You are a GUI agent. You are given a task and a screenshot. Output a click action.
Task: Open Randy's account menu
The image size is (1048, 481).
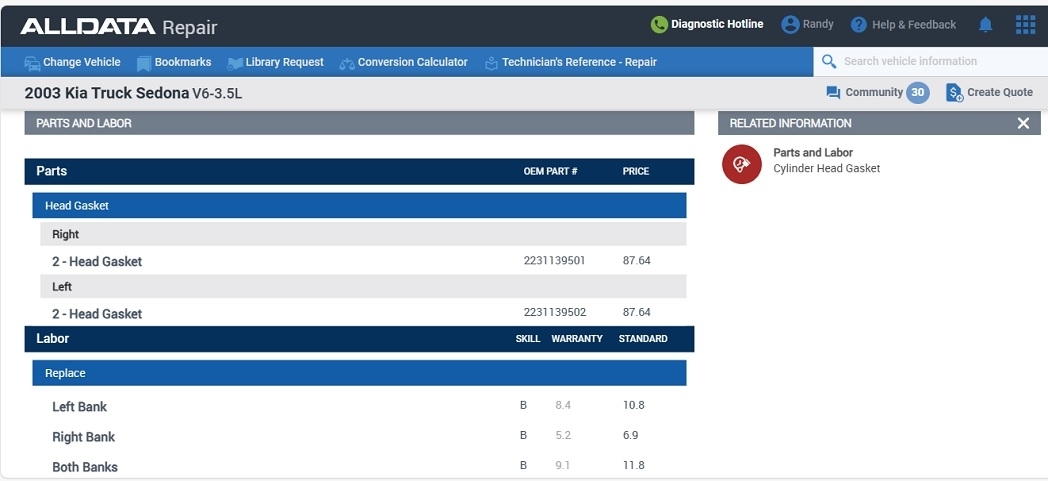tap(817, 24)
